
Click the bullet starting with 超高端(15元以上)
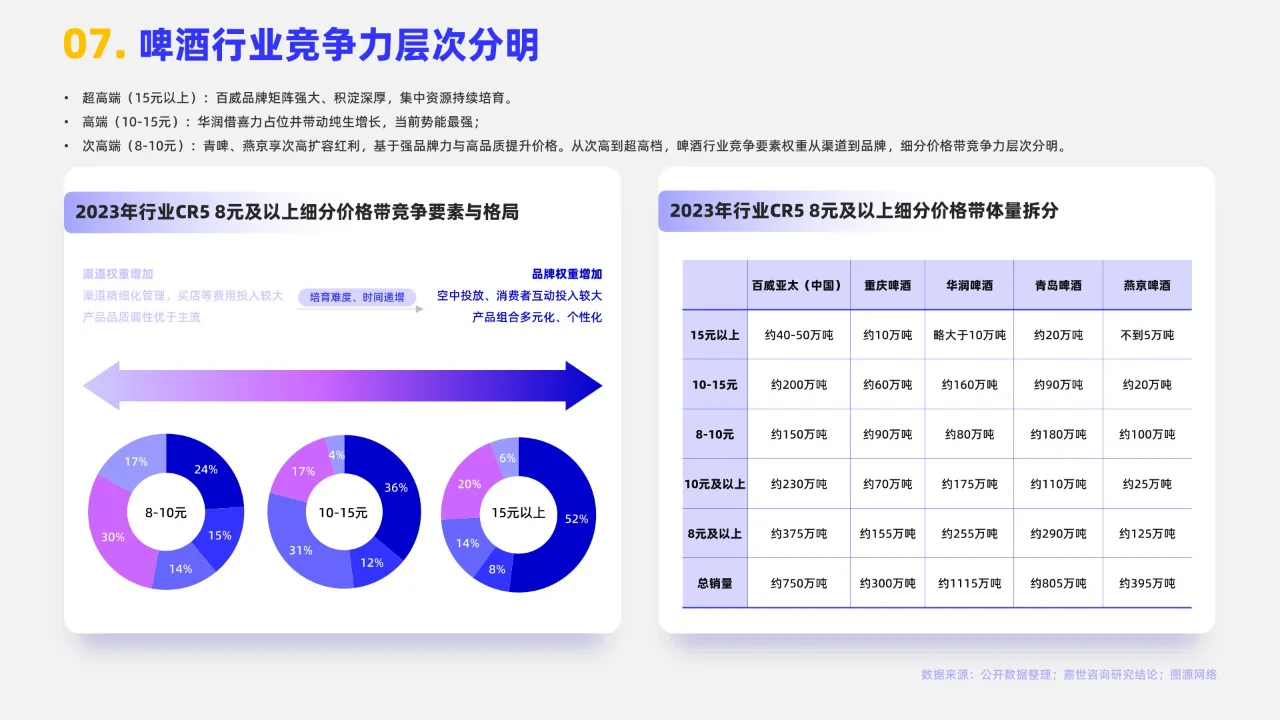pyautogui.click(x=297, y=98)
